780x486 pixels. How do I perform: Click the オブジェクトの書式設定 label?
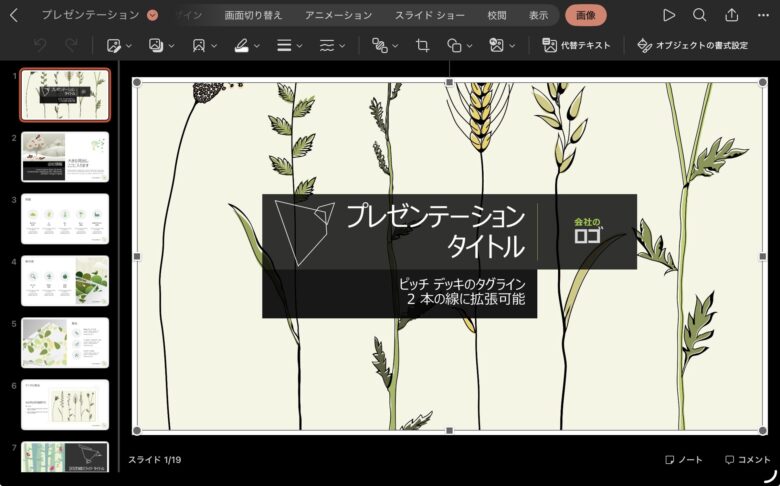[x=701, y=45]
